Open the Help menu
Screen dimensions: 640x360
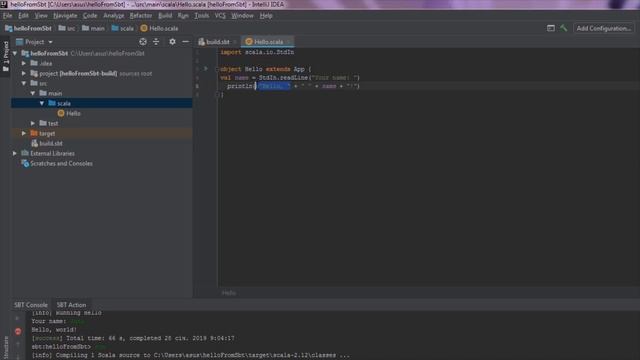coord(266,16)
